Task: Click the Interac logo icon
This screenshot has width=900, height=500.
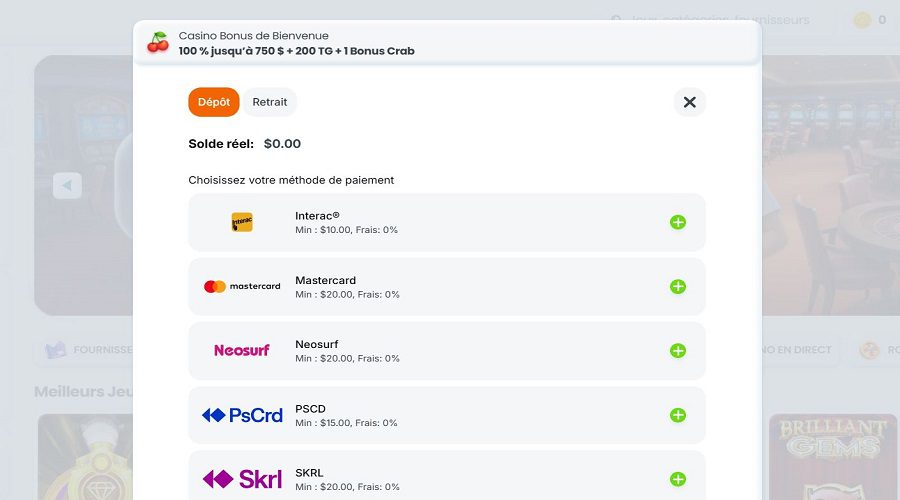Action: pyautogui.click(x=242, y=222)
